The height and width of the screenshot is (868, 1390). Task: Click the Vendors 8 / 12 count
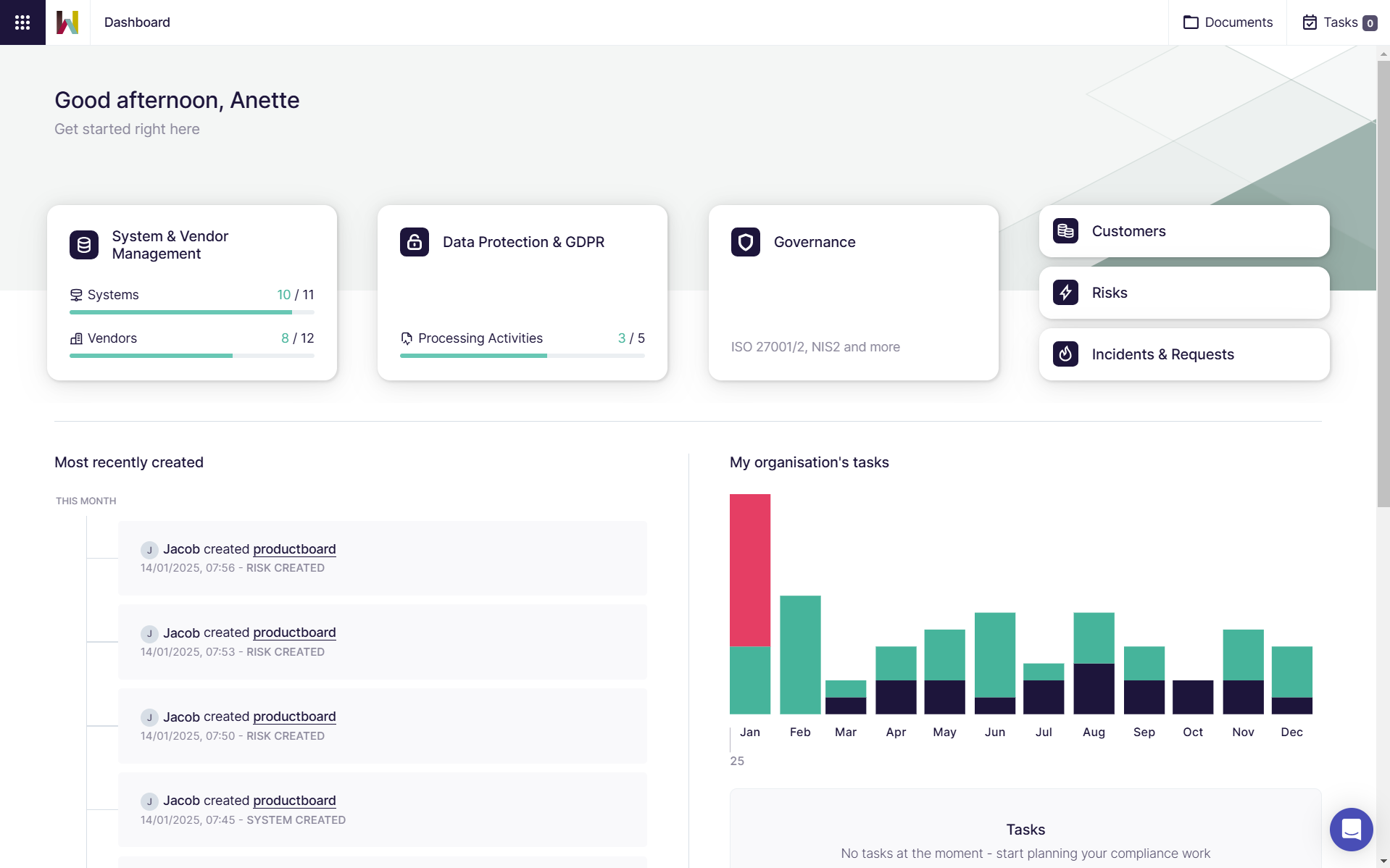[x=298, y=338]
